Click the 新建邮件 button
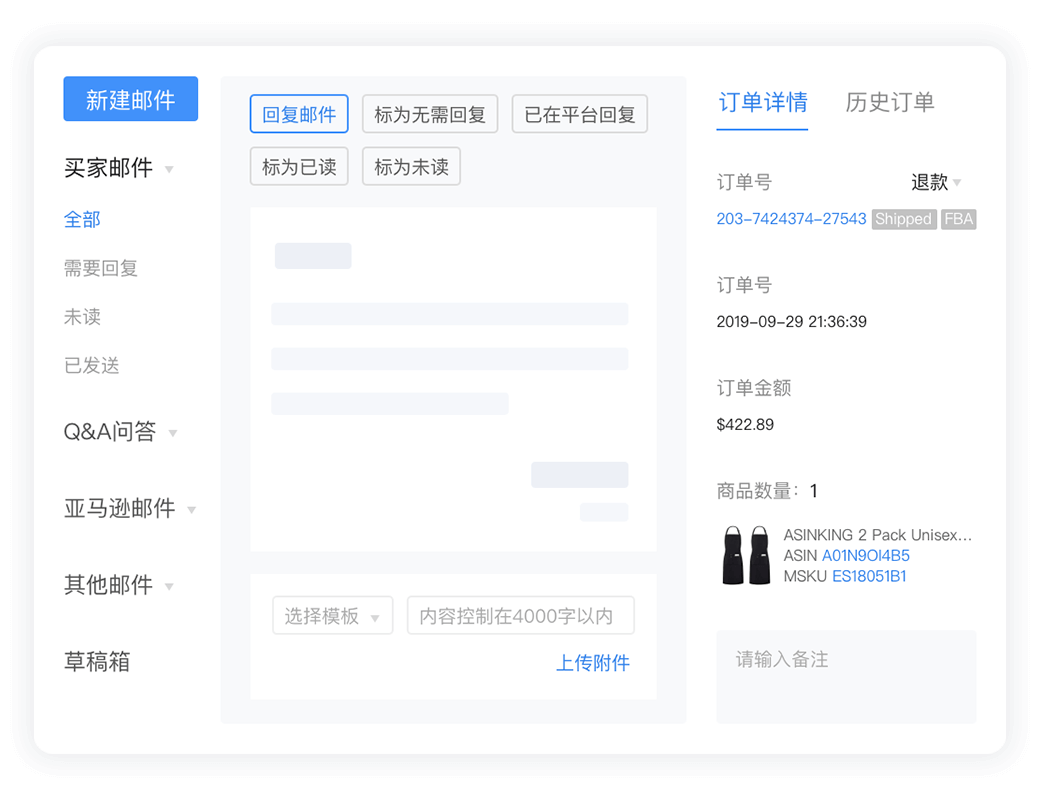Viewport: 1040px width, 800px height. click(x=130, y=99)
